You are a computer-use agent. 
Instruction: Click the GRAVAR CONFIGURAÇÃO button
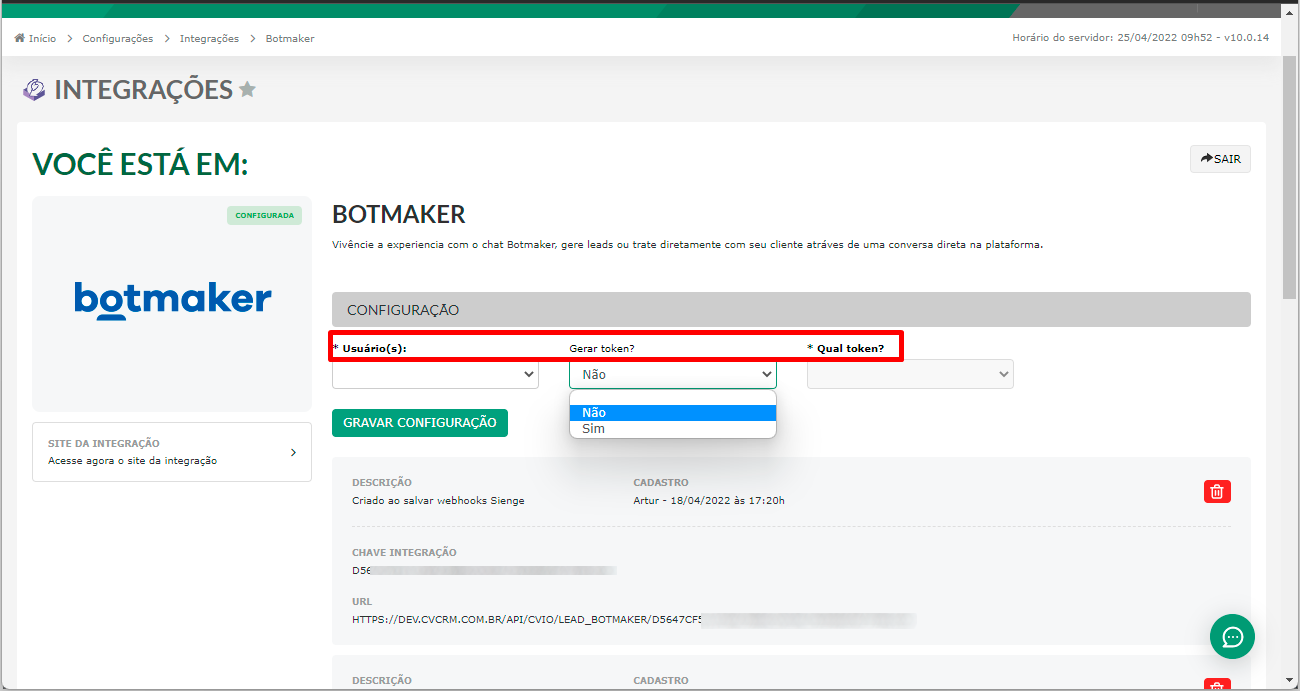tap(420, 423)
